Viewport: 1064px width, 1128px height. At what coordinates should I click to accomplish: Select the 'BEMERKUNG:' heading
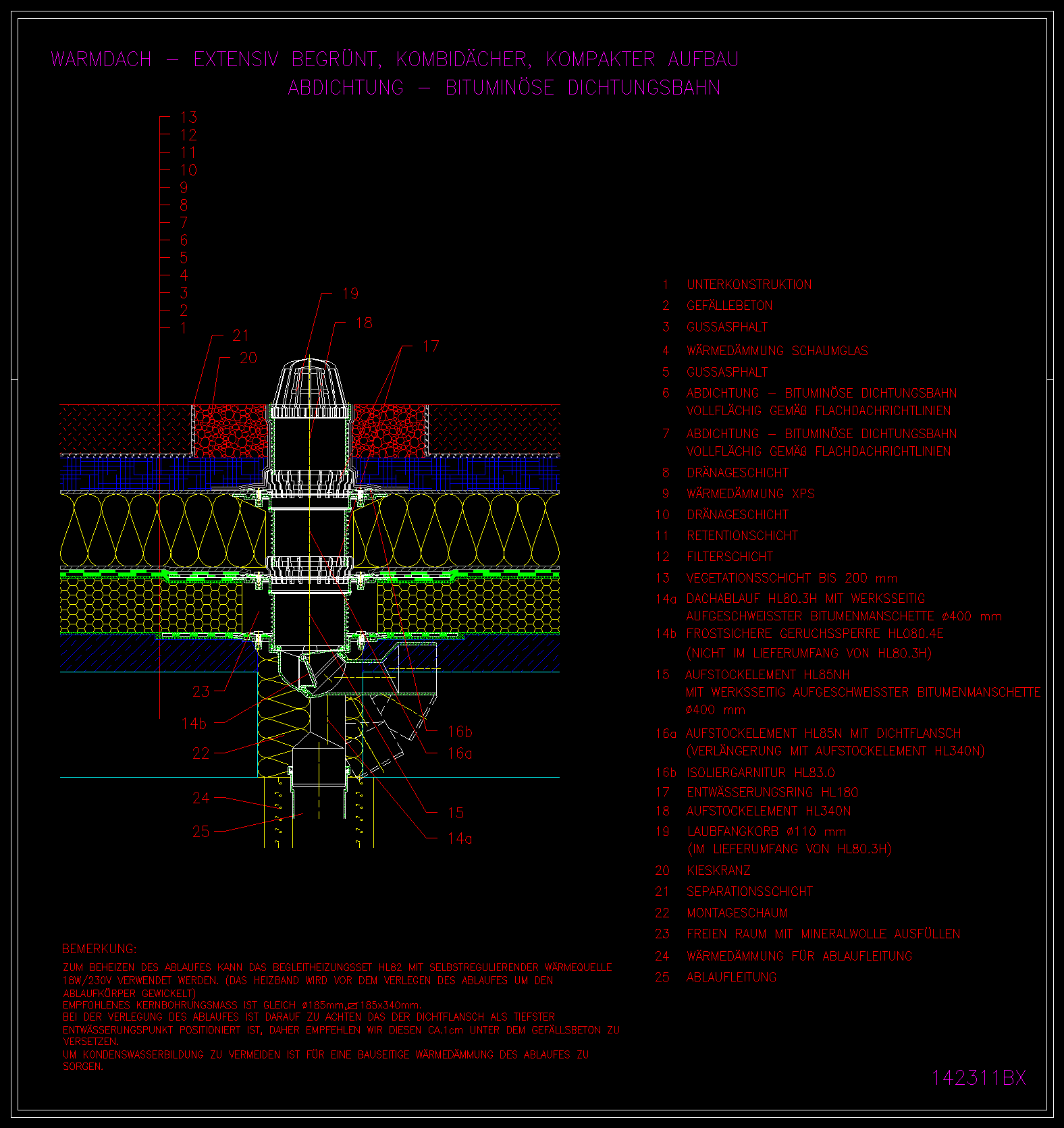tap(99, 949)
